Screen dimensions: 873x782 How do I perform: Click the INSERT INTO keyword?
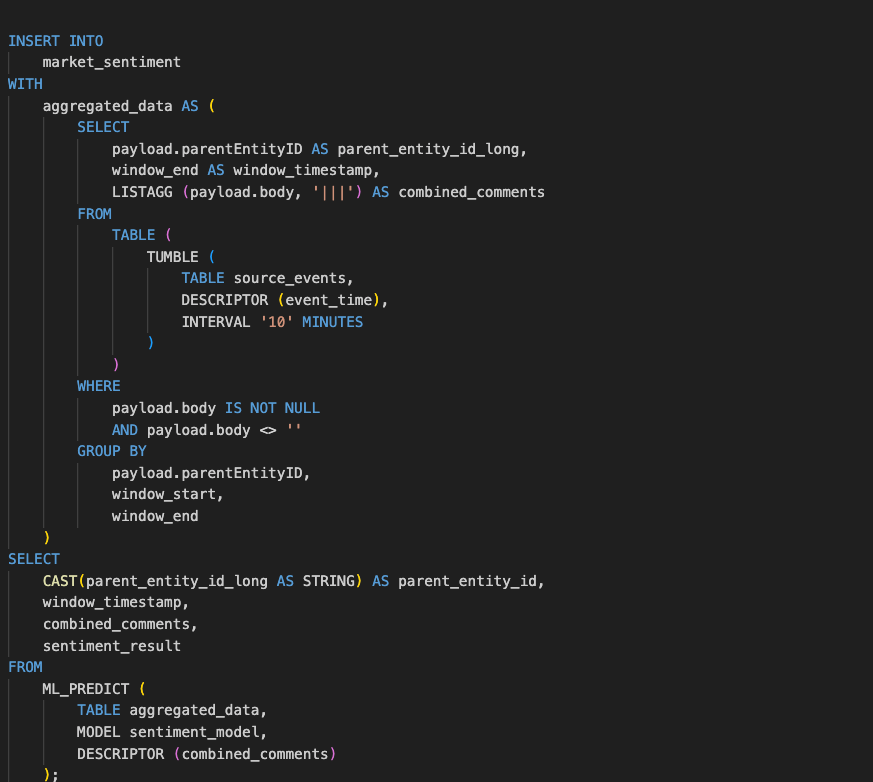[55, 41]
